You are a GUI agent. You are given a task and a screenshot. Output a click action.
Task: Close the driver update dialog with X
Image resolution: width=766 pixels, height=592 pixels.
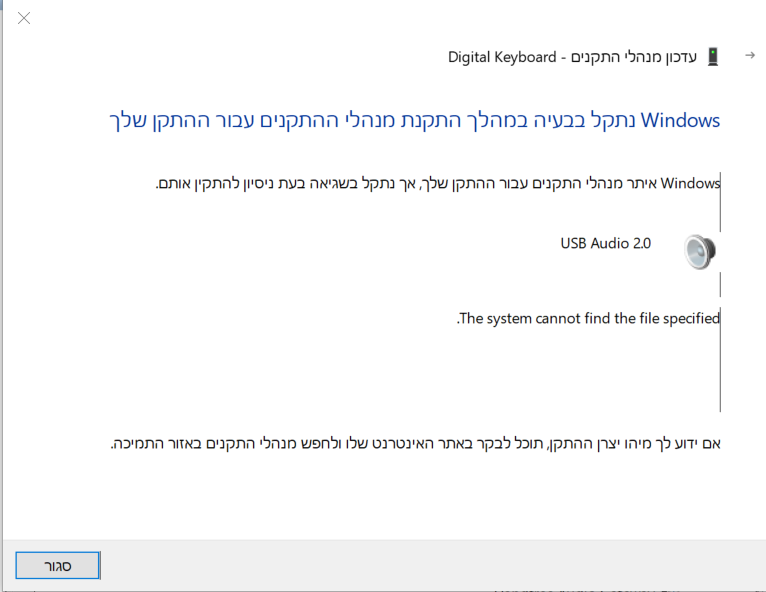[x=24, y=19]
